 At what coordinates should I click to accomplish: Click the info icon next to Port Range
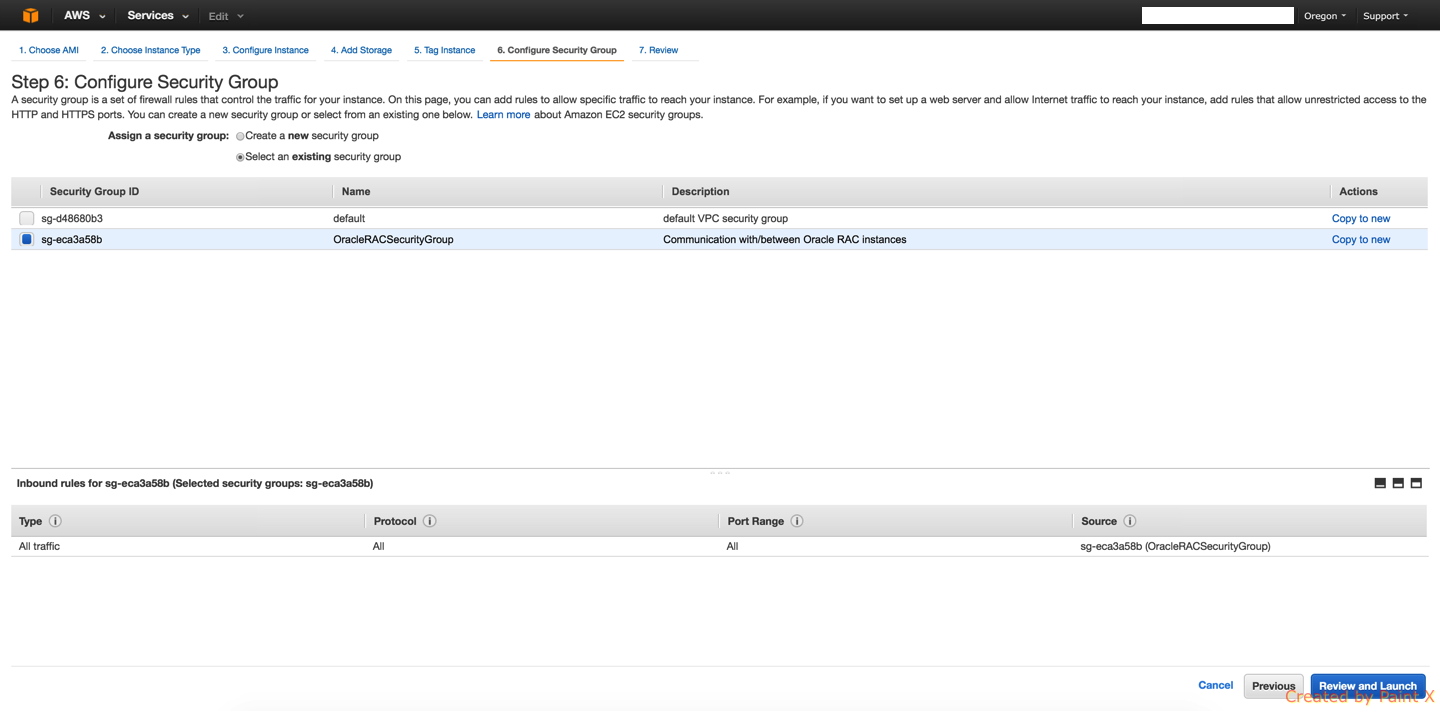[x=797, y=520]
